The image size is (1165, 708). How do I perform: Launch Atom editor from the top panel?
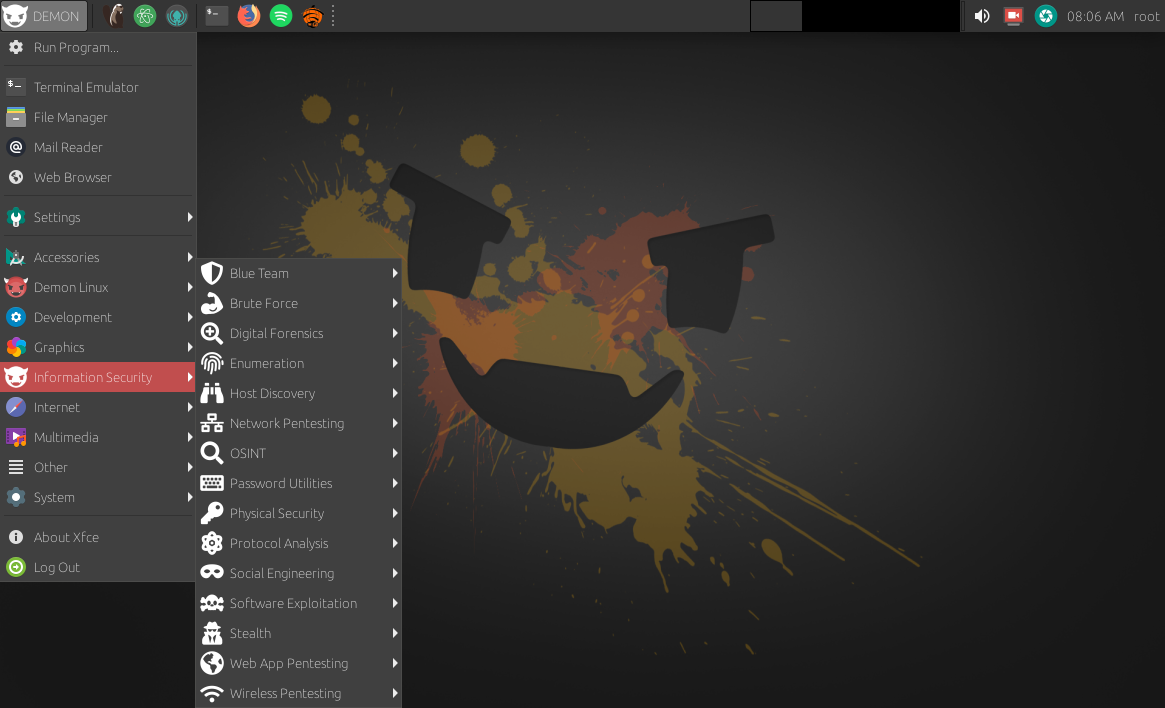coord(144,16)
